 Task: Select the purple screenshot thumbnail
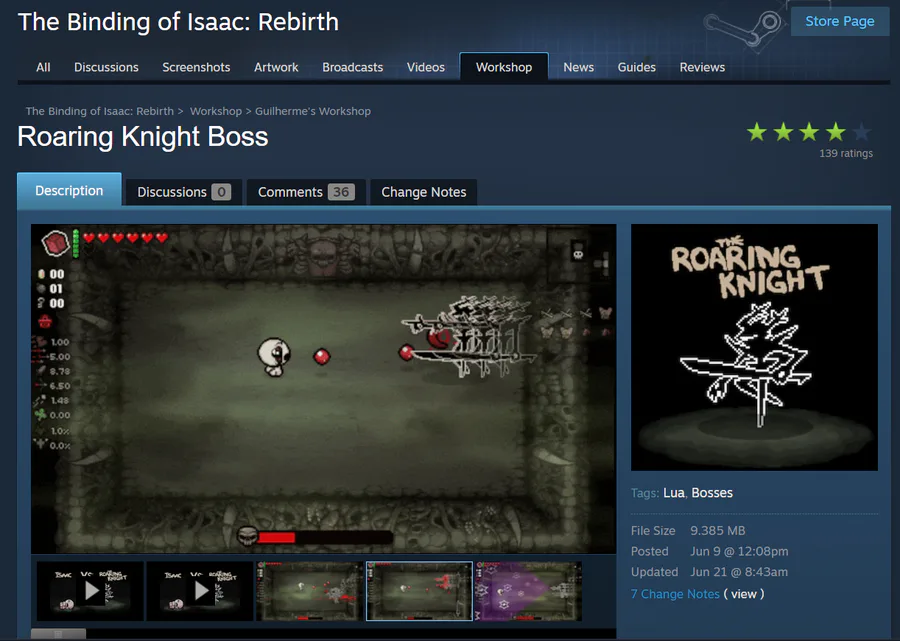(528, 591)
